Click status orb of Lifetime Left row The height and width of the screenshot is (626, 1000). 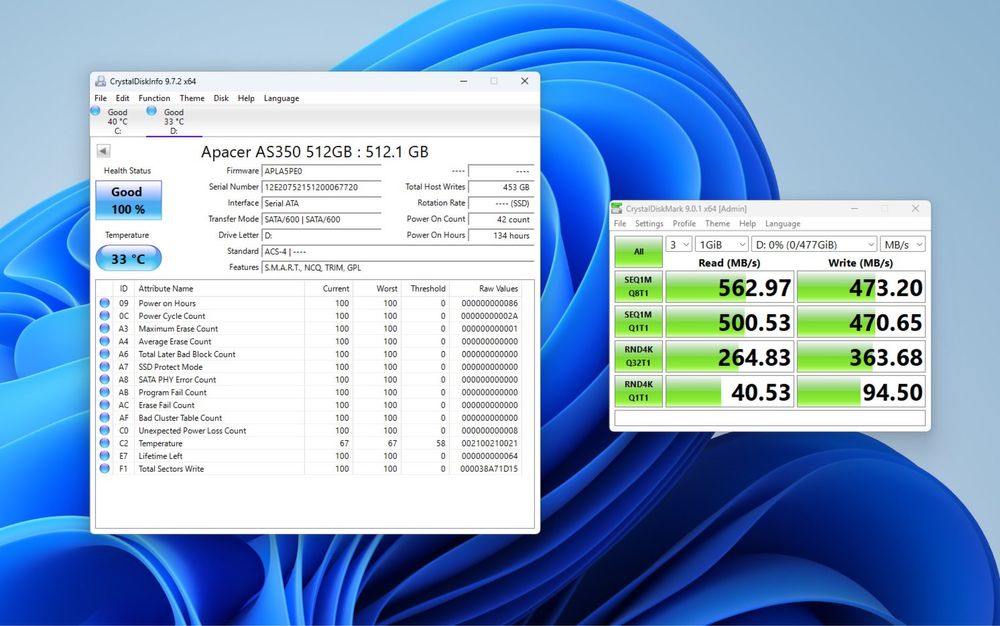(x=105, y=456)
